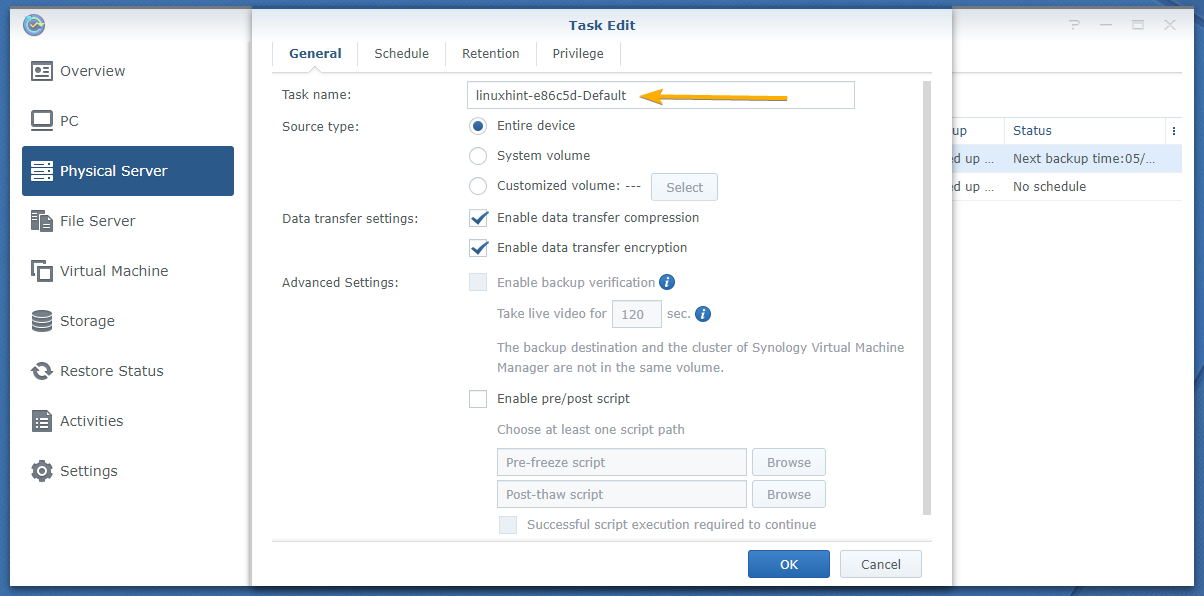1204x596 pixels.
Task: Open the Restore Status icon
Action: [42, 371]
